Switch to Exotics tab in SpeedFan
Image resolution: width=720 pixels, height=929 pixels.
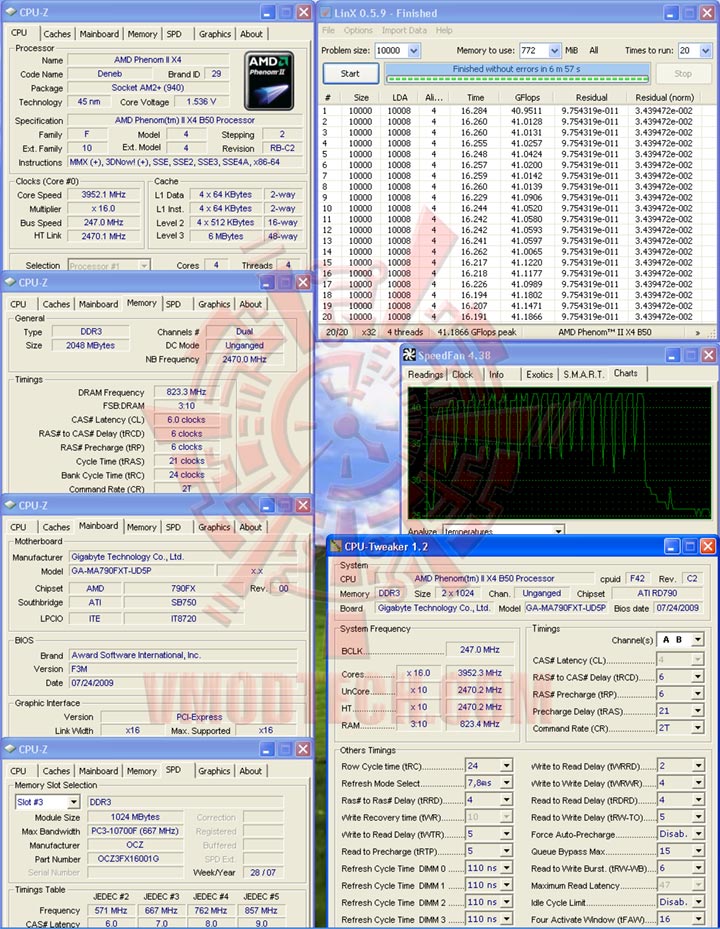point(539,374)
